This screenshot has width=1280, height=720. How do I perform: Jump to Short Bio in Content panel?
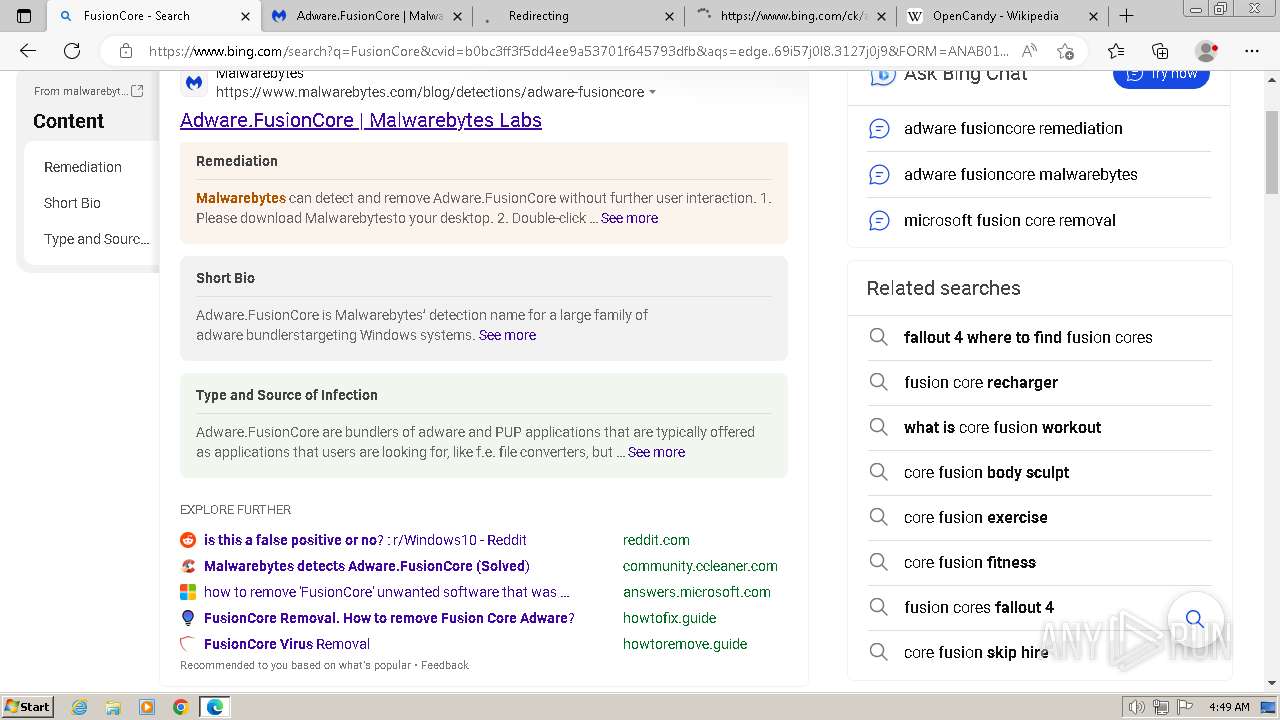coord(72,203)
